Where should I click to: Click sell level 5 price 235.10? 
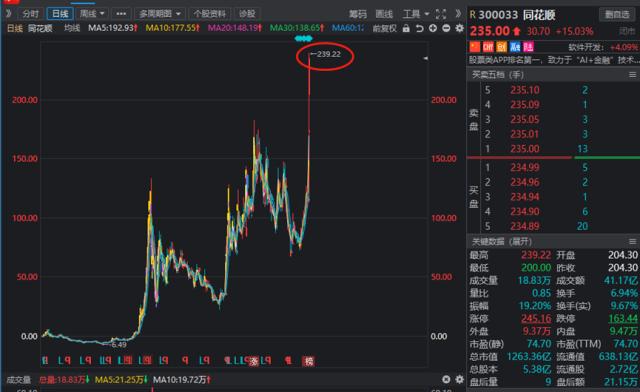tap(524, 90)
